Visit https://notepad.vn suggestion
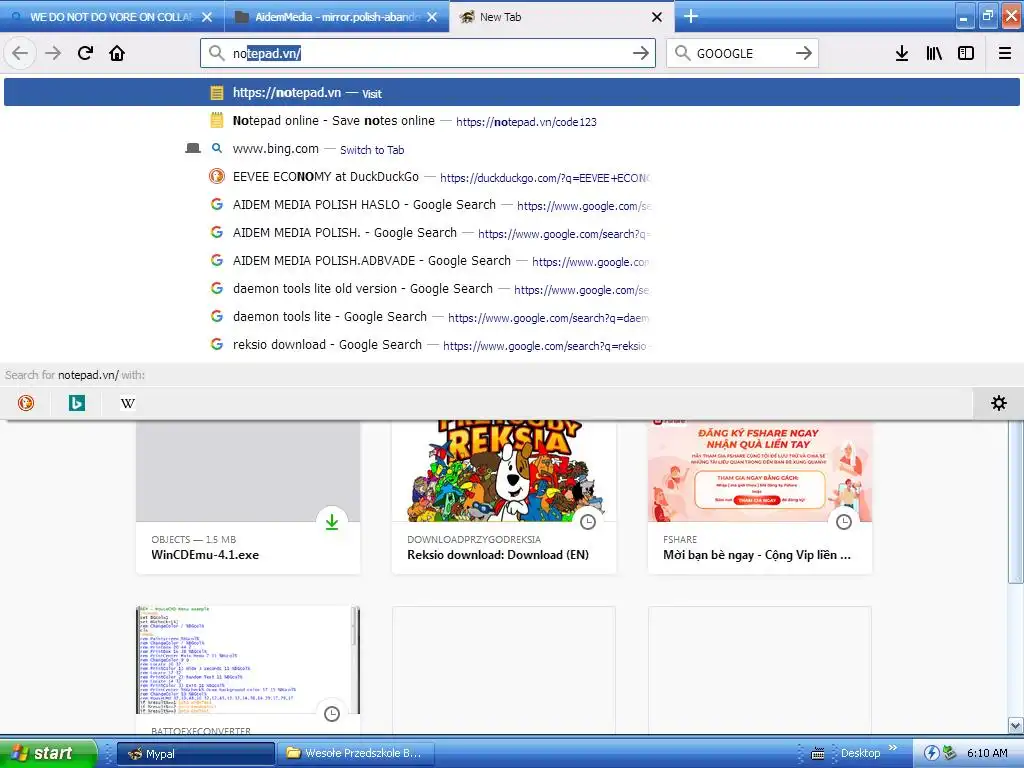This screenshot has width=1024, height=768. 512,93
